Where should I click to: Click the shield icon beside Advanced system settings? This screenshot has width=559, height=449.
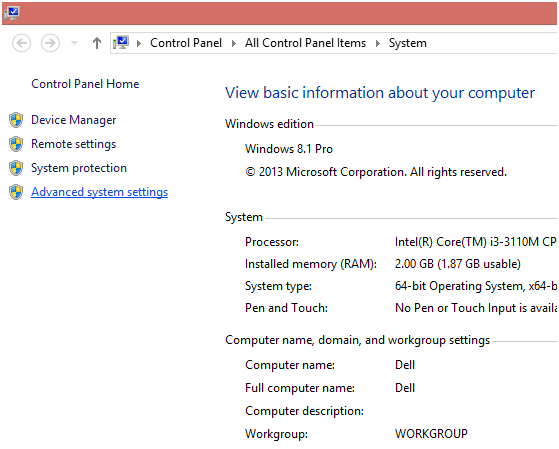pyautogui.click(x=16, y=192)
